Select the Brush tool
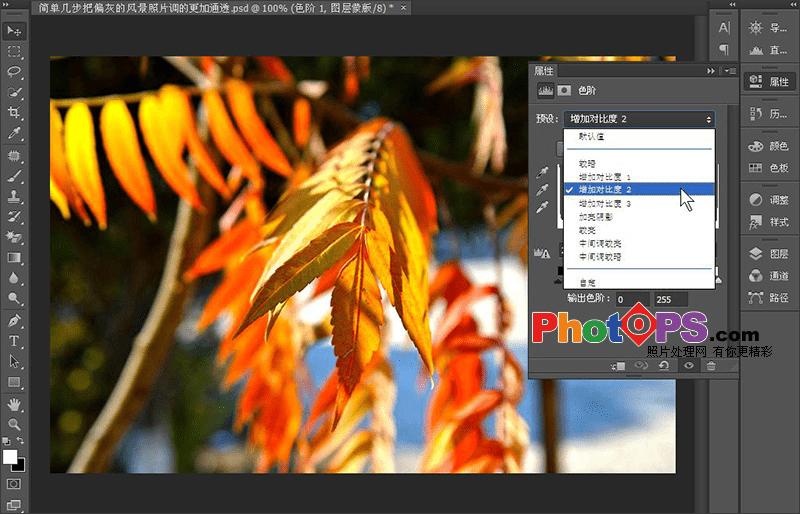800x514 pixels. (x=14, y=176)
